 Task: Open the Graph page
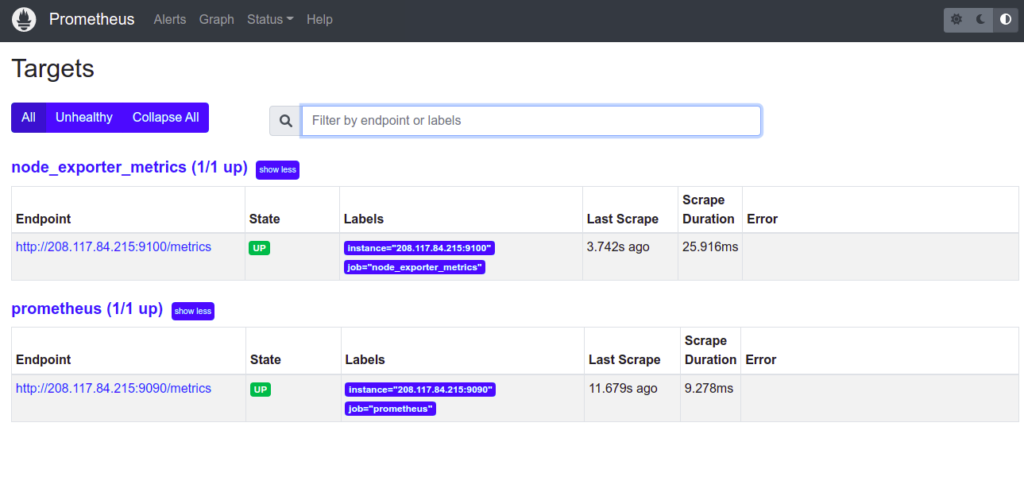[x=216, y=20]
